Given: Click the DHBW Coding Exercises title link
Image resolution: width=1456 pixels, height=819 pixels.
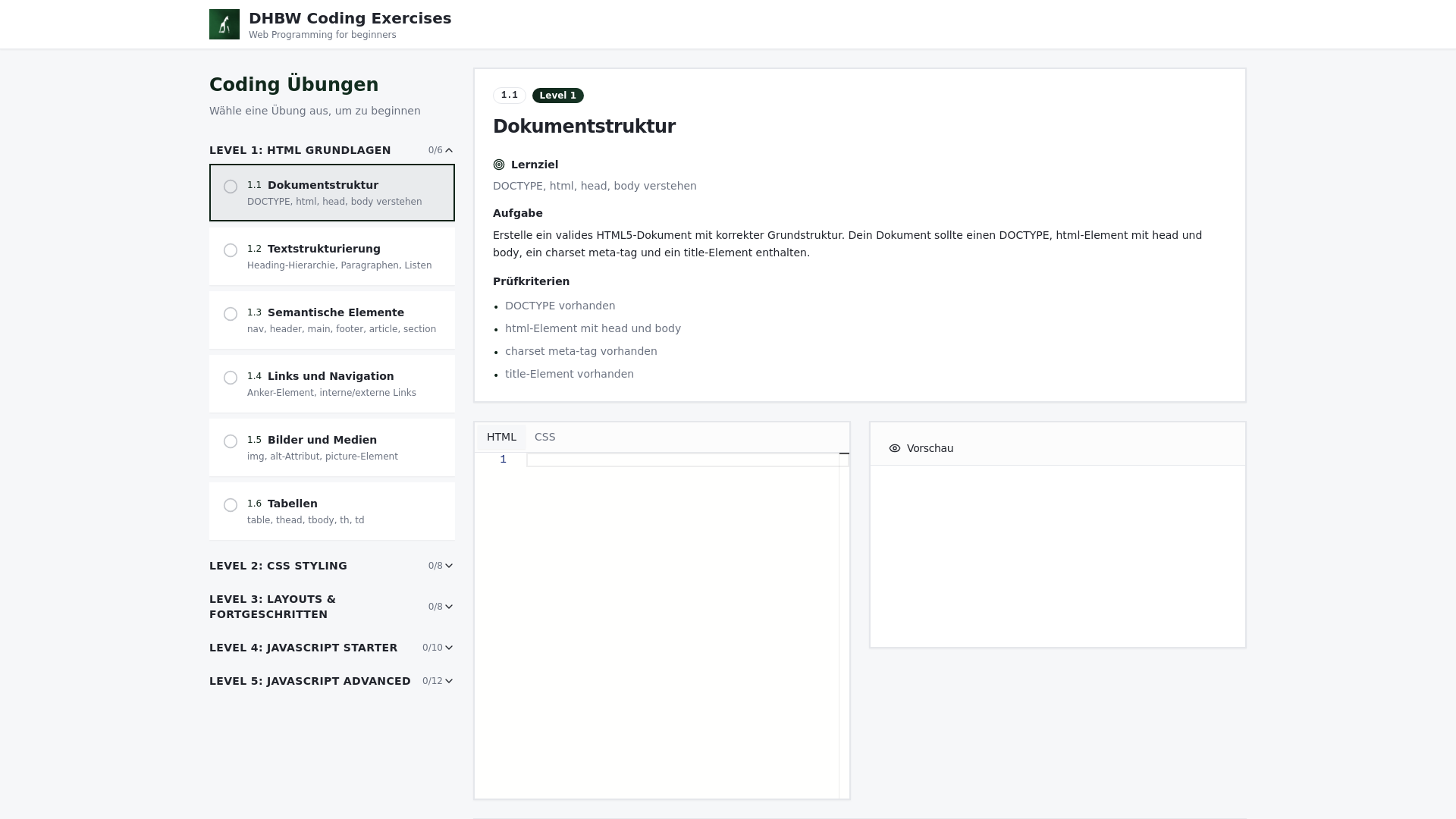Looking at the screenshot, I should point(350,18).
